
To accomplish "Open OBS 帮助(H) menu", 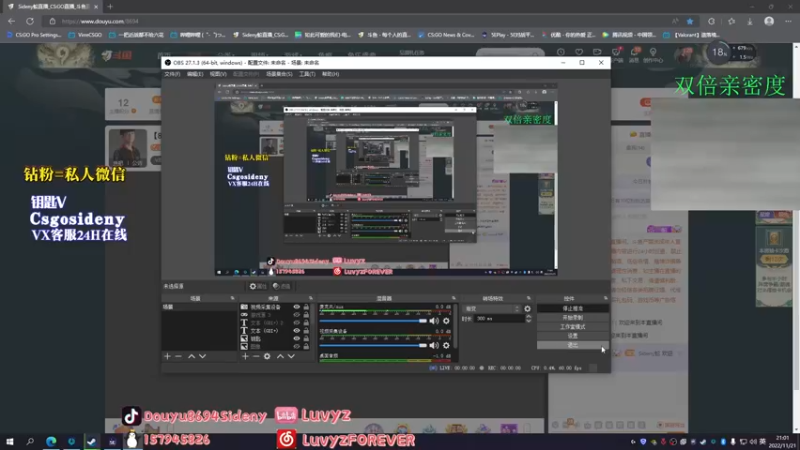I will click(x=331, y=74).
